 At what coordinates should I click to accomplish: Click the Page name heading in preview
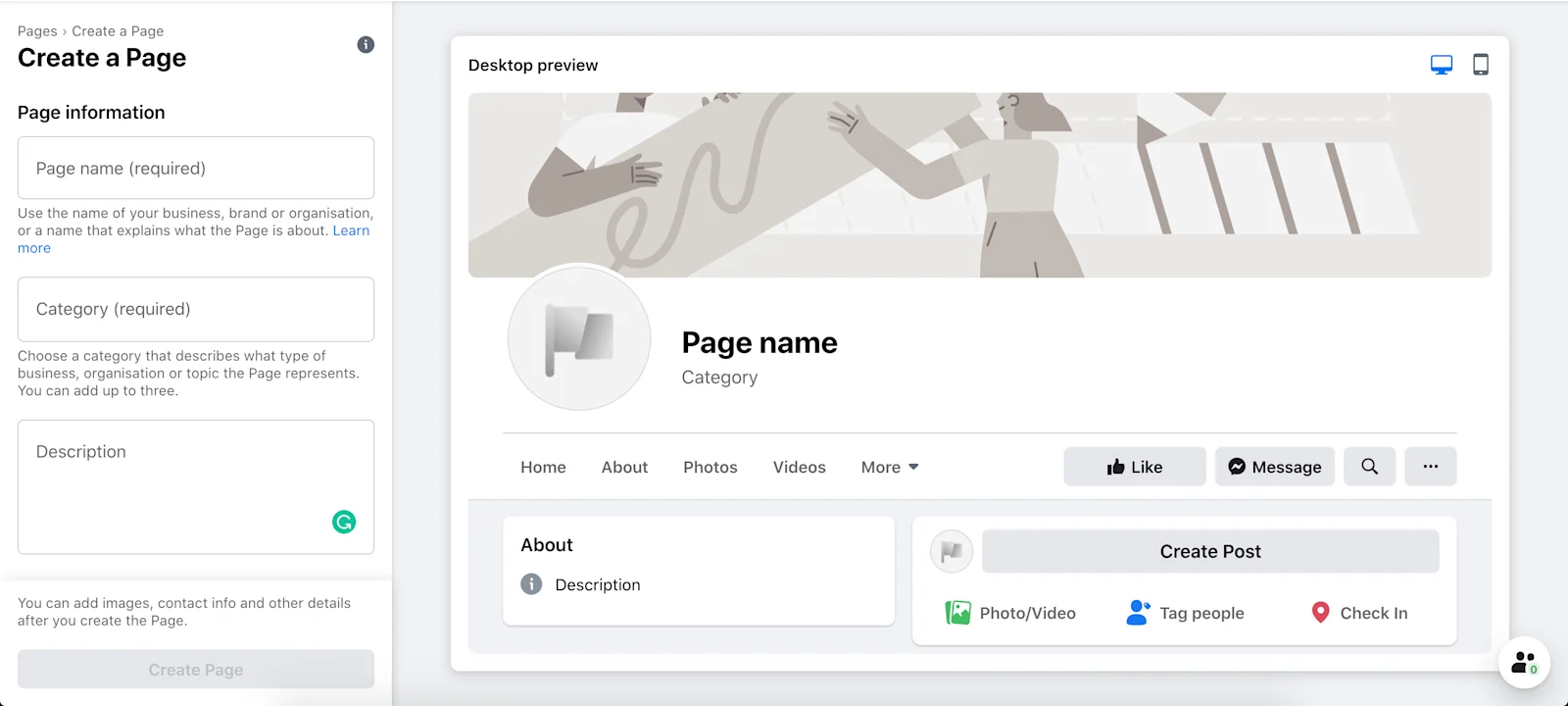[x=759, y=342]
